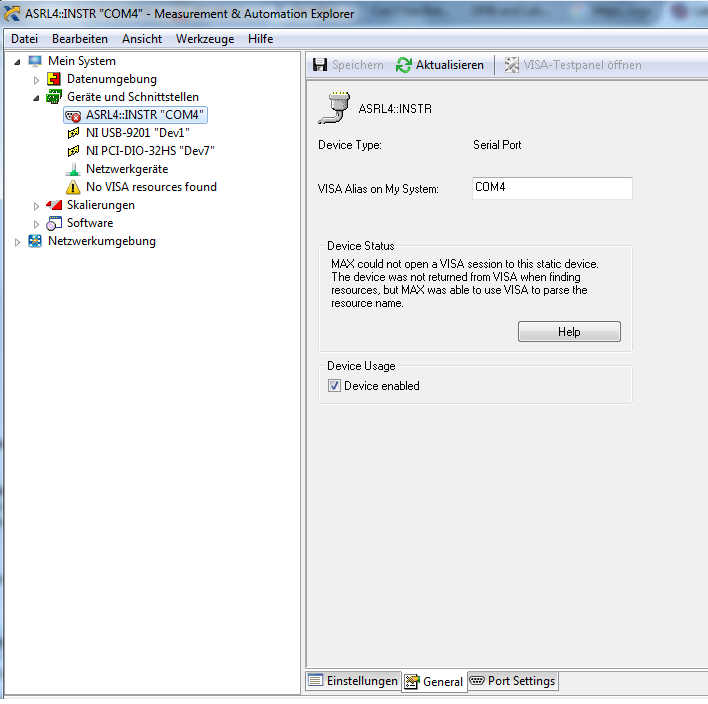Viewport: 708px width, 704px height.
Task: Click the serial connector icon beside ASRL4::INSTR
Action: 335,108
